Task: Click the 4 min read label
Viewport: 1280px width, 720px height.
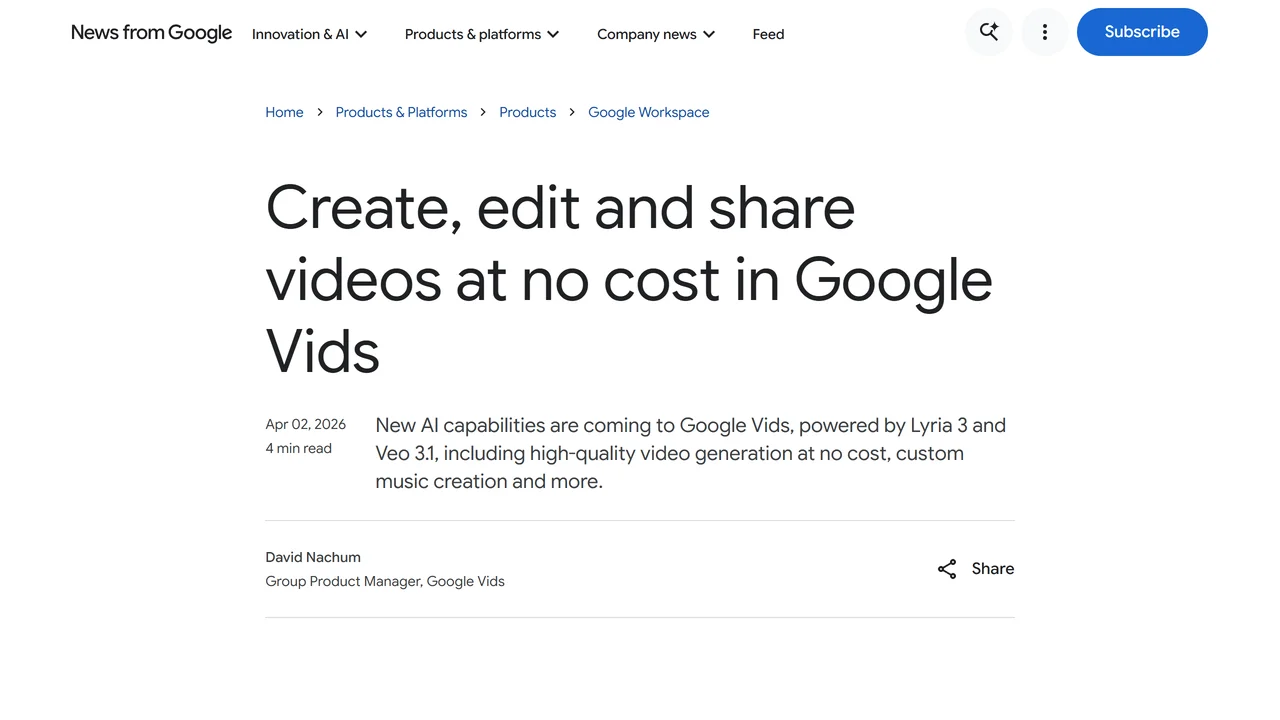Action: pos(298,448)
